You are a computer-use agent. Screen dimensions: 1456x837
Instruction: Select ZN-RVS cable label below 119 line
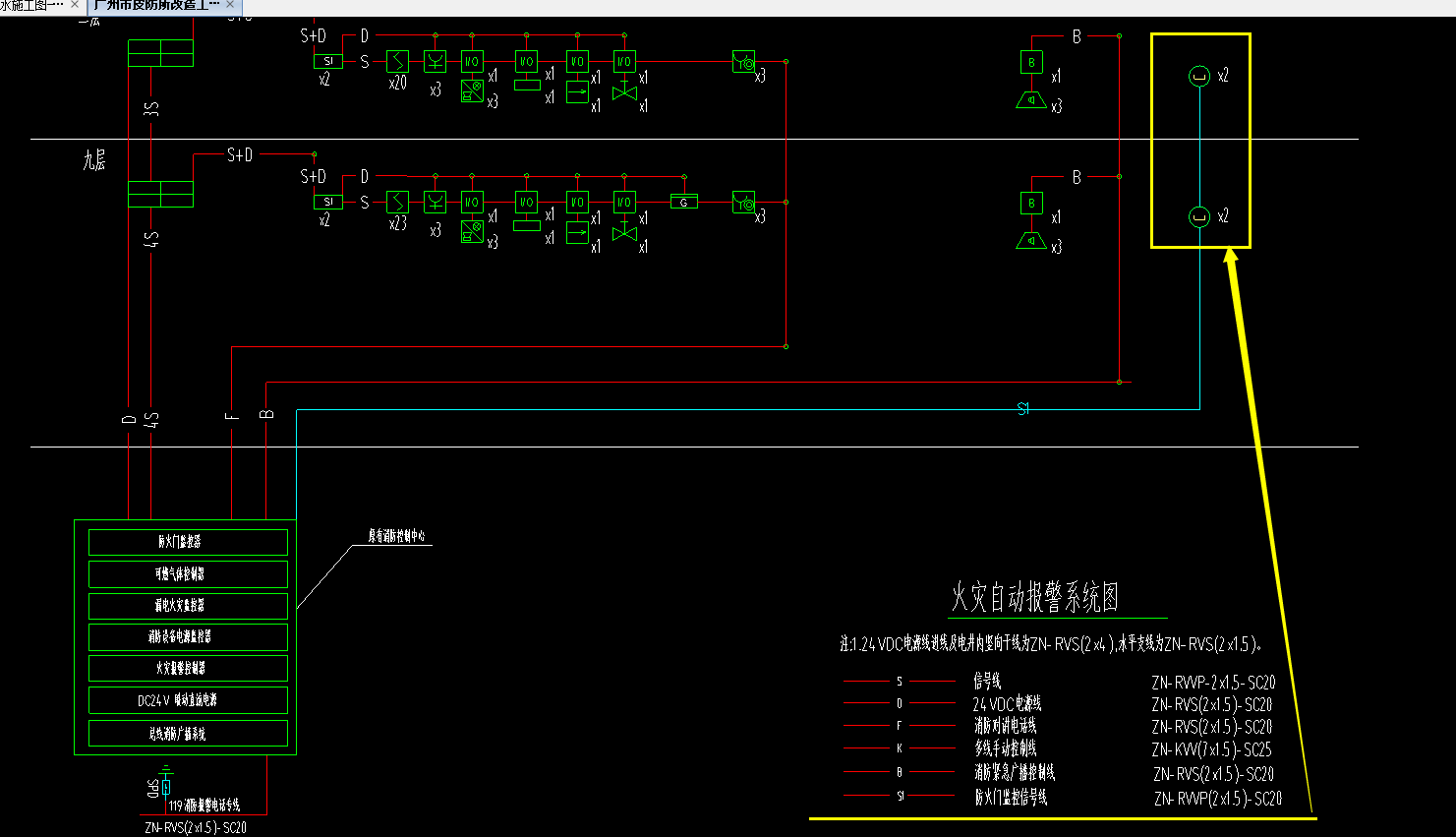point(196,827)
